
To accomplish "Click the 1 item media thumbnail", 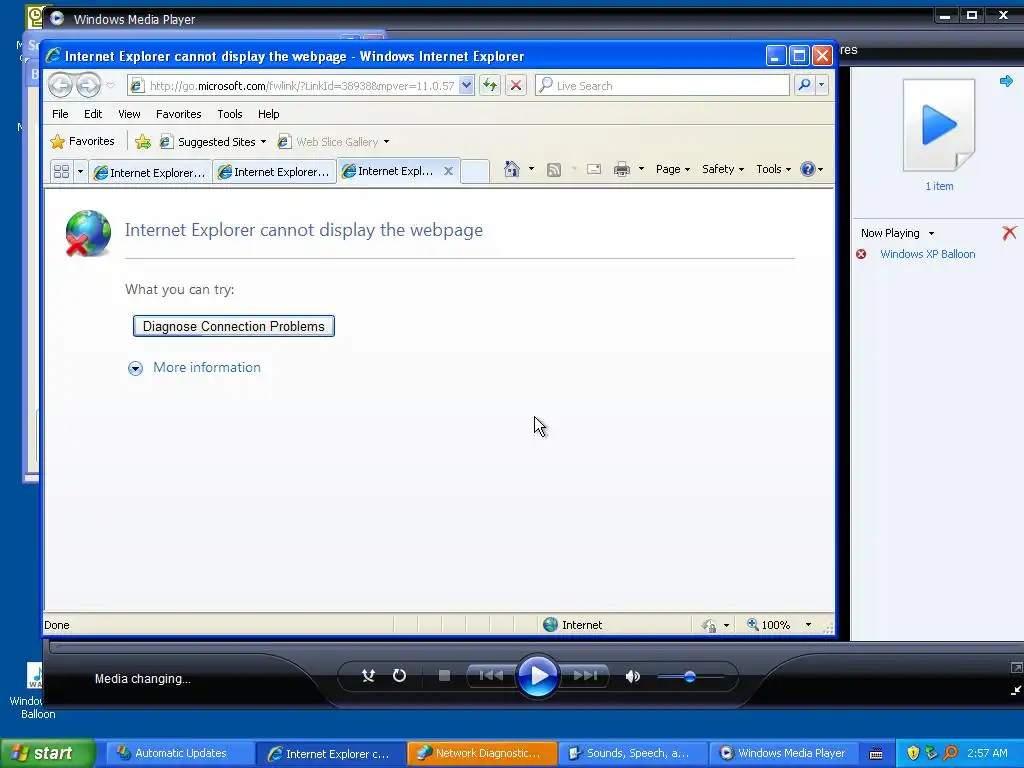I will point(939,125).
